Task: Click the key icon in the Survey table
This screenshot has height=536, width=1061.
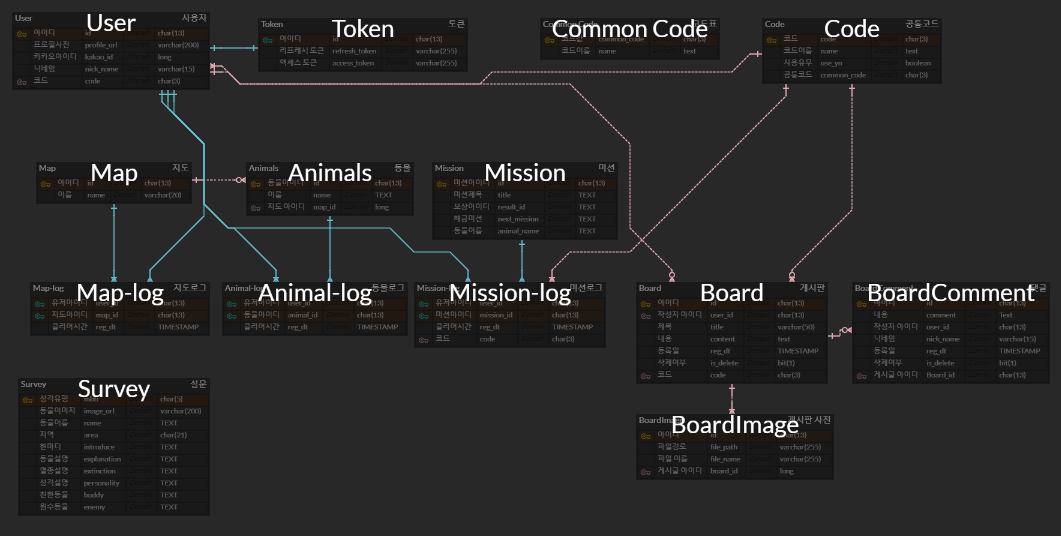Action: tap(28, 399)
